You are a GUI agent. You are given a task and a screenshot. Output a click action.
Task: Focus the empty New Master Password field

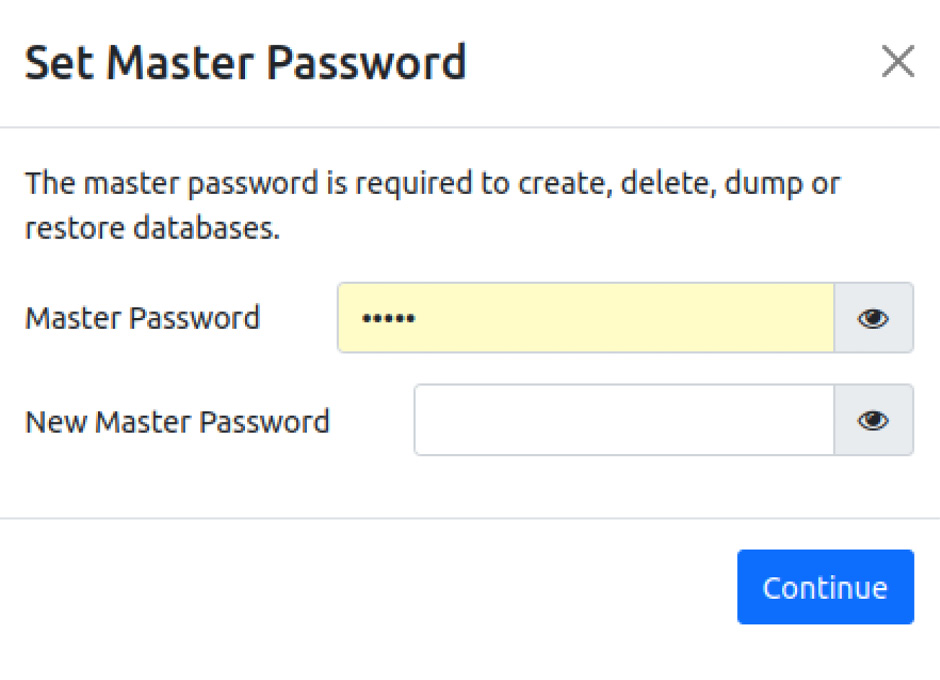624,420
